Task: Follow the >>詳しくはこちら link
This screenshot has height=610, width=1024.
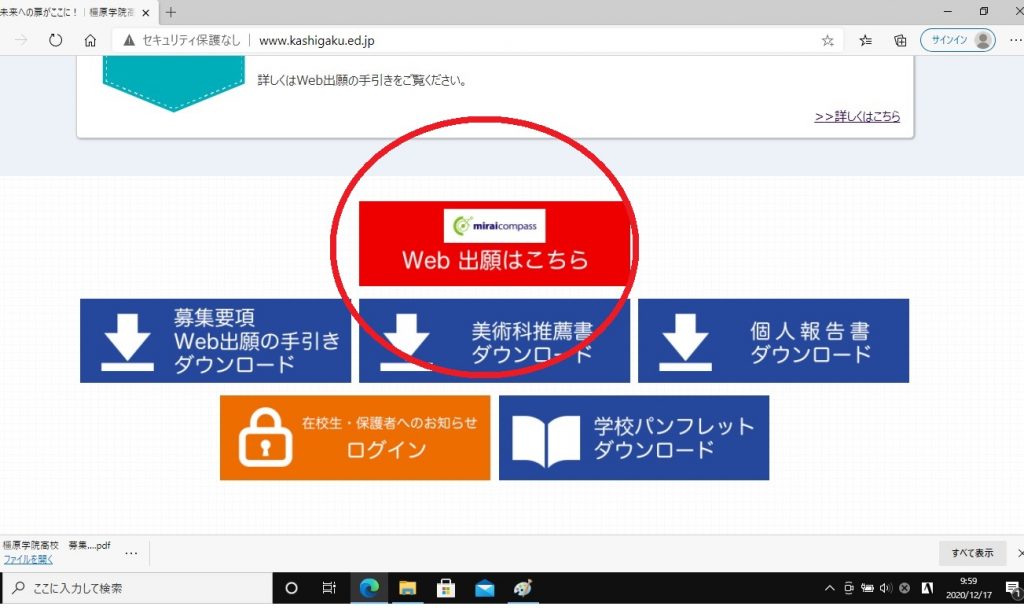Action: point(857,116)
